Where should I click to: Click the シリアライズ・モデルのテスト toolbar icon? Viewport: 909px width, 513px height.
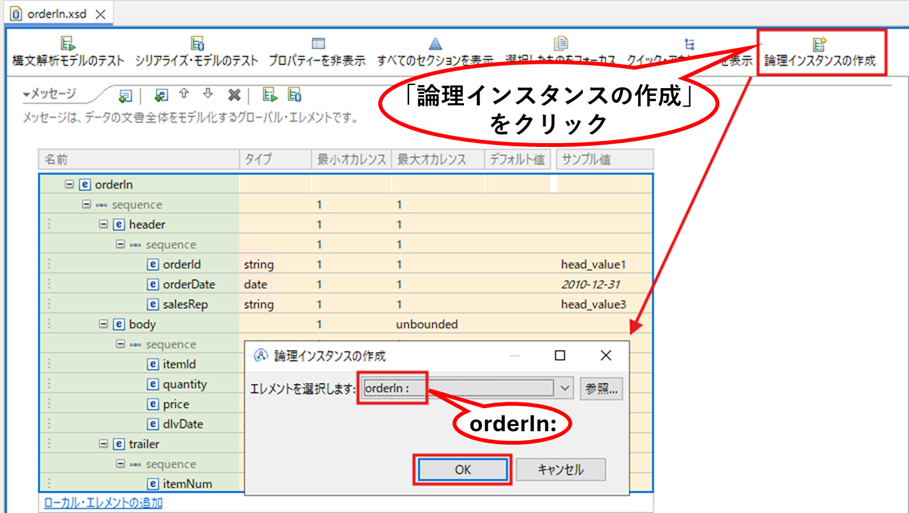tap(197, 43)
